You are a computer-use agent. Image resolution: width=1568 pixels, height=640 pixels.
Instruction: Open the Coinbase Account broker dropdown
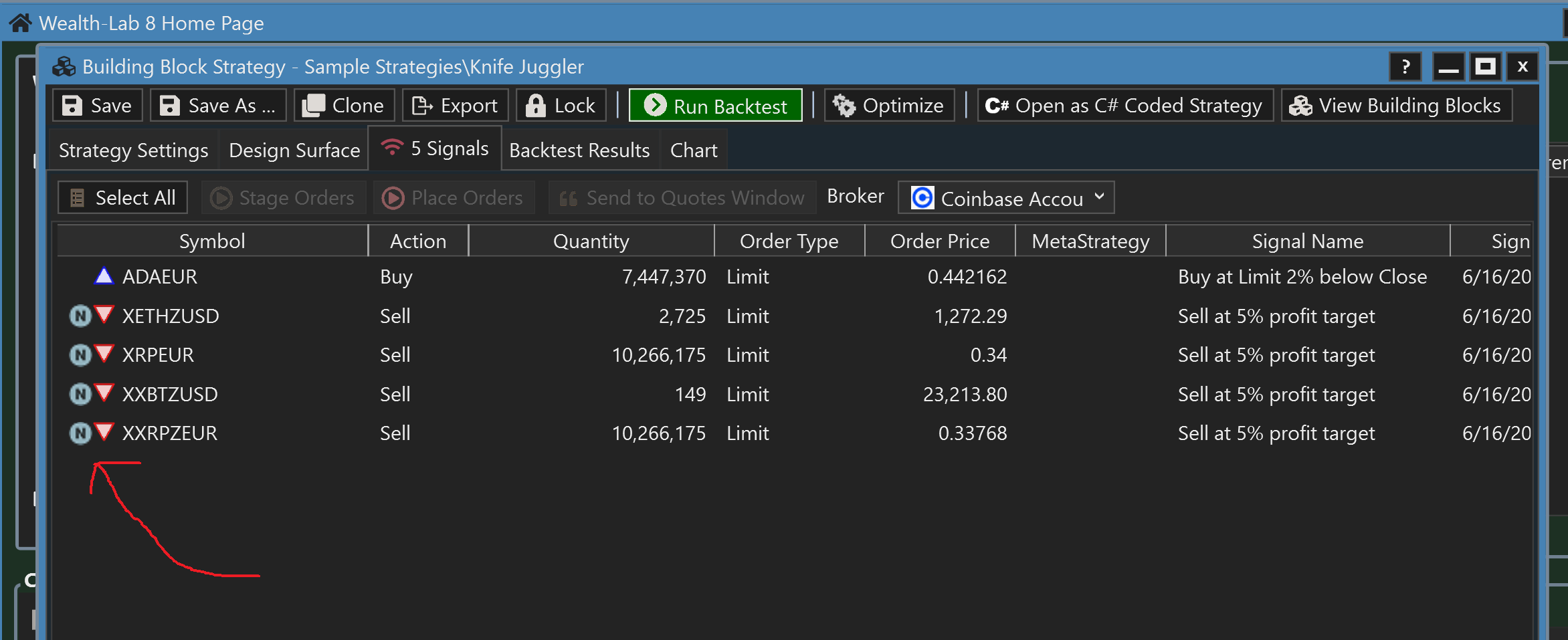pos(1006,197)
